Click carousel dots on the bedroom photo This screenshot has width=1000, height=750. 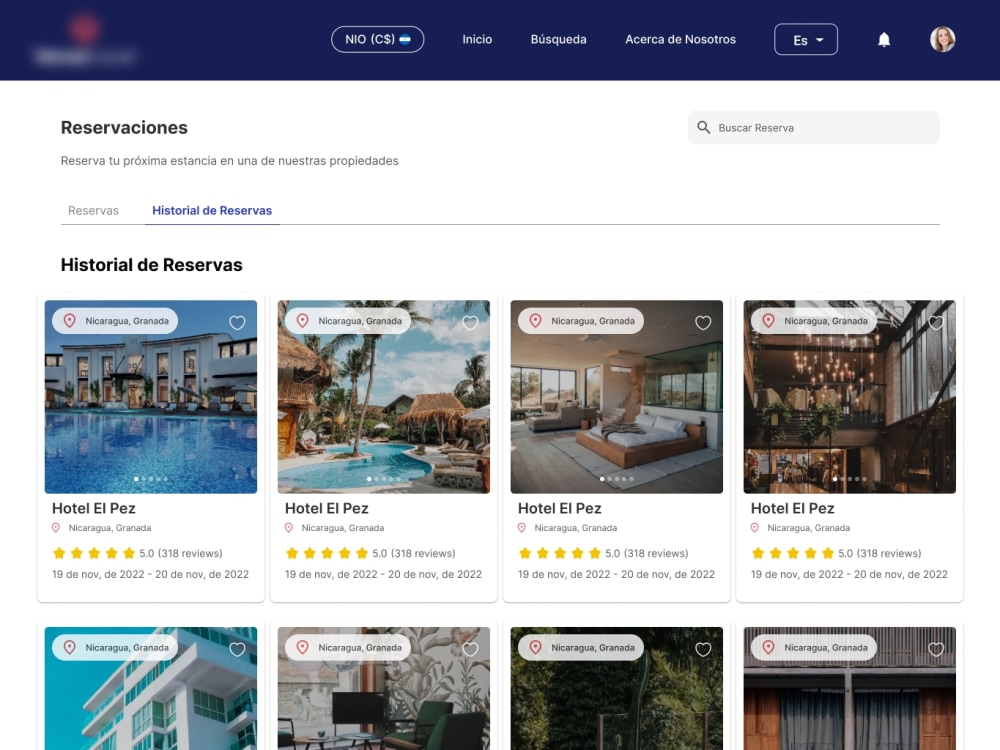(616, 479)
